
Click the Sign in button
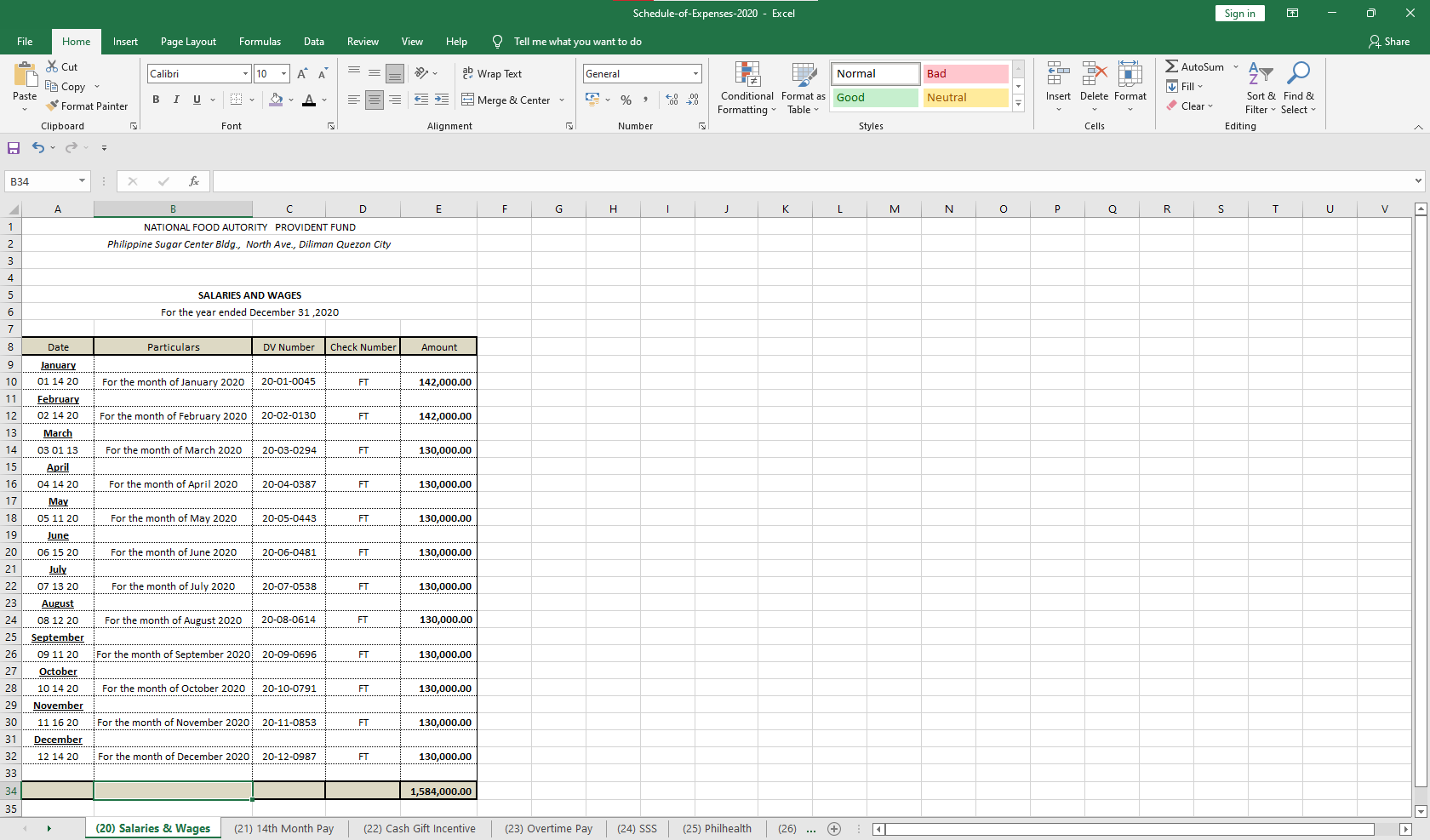[x=1239, y=14]
